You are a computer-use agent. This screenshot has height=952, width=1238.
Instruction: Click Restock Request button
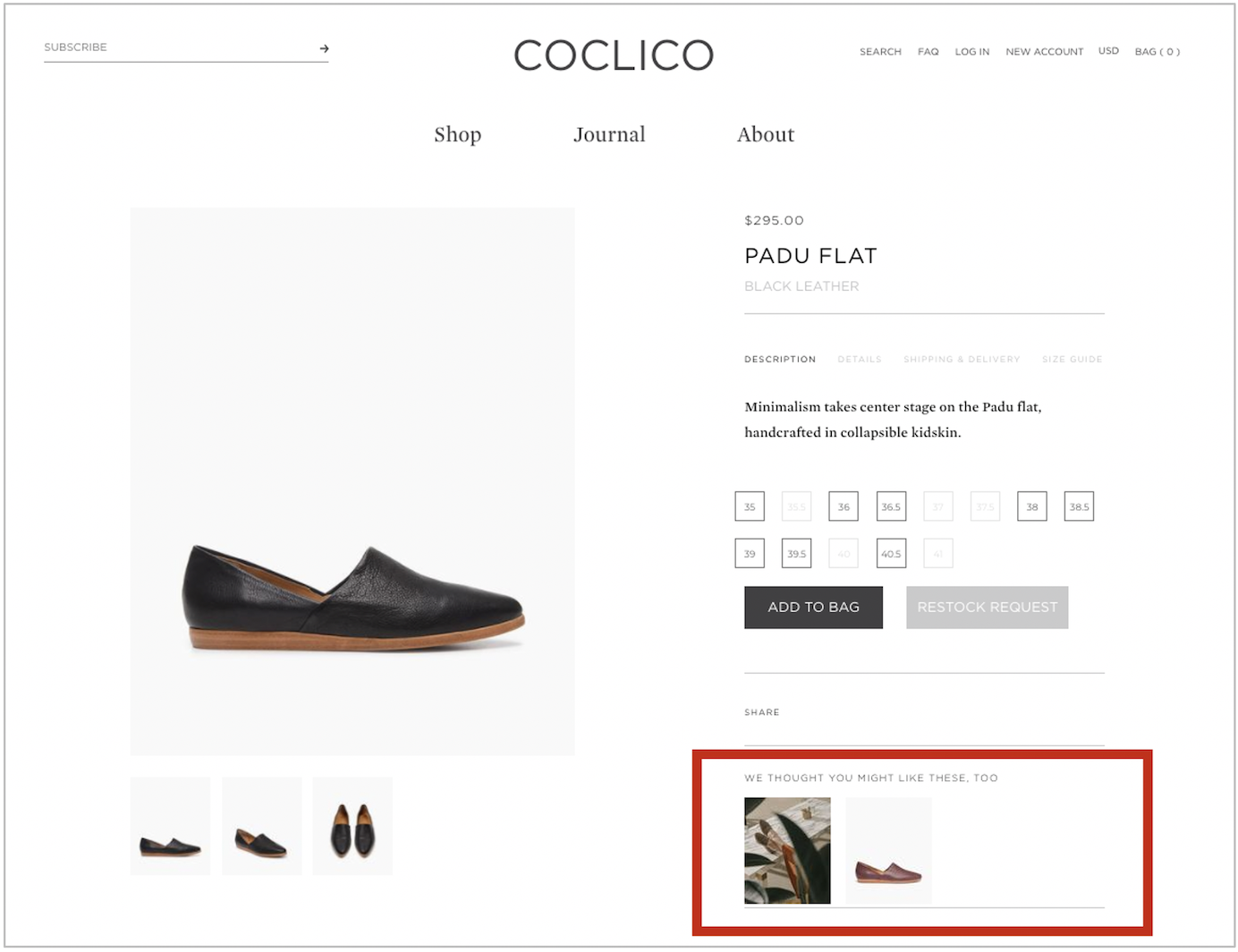tap(987, 608)
